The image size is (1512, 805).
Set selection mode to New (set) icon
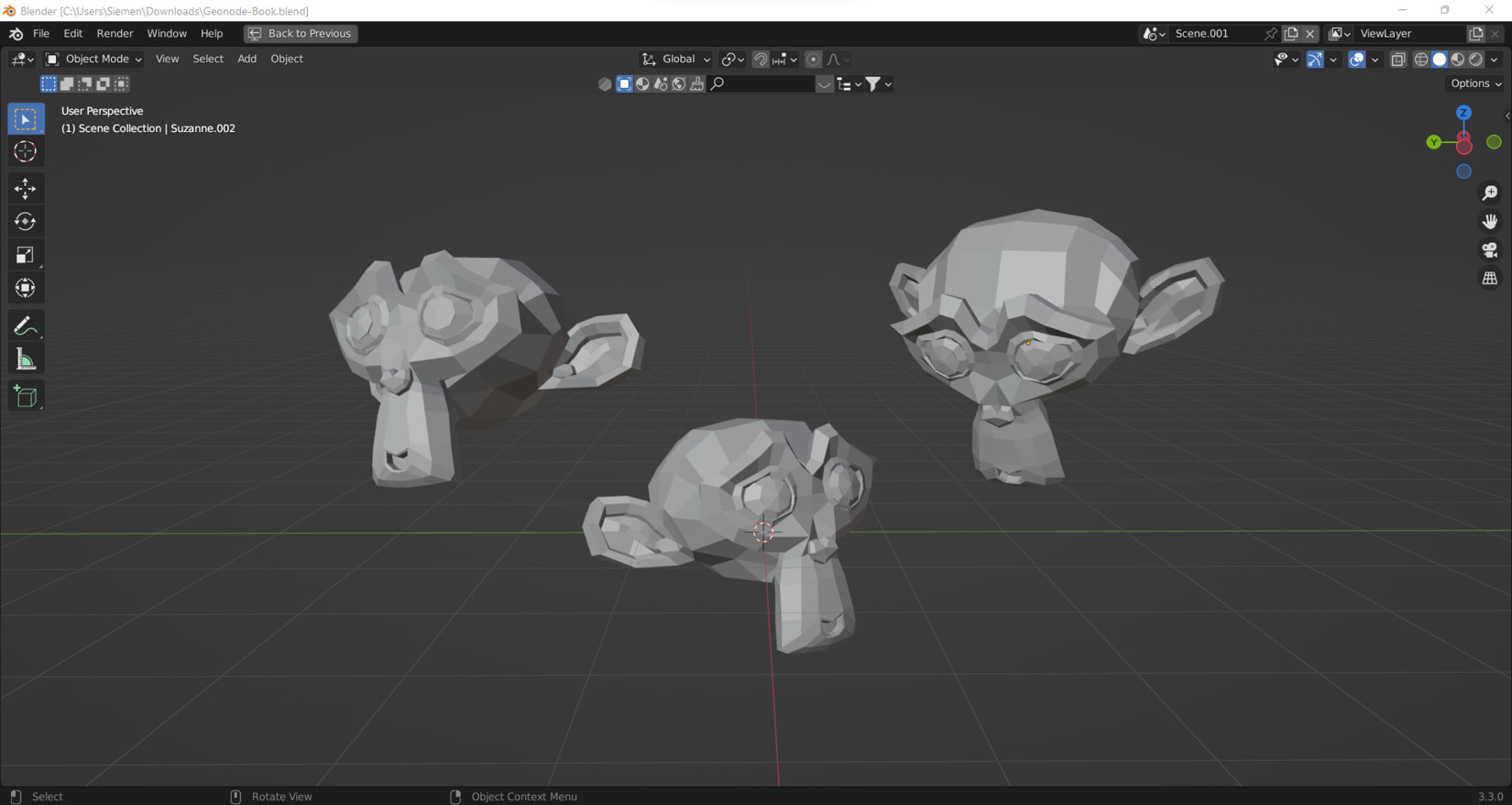click(x=49, y=83)
